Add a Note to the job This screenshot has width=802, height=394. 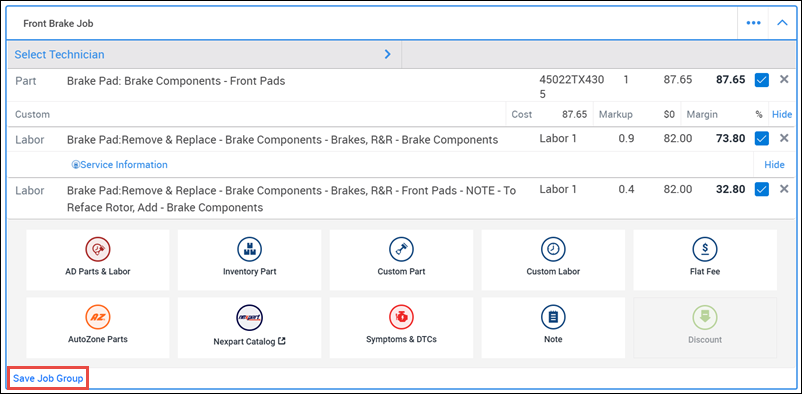(553, 327)
